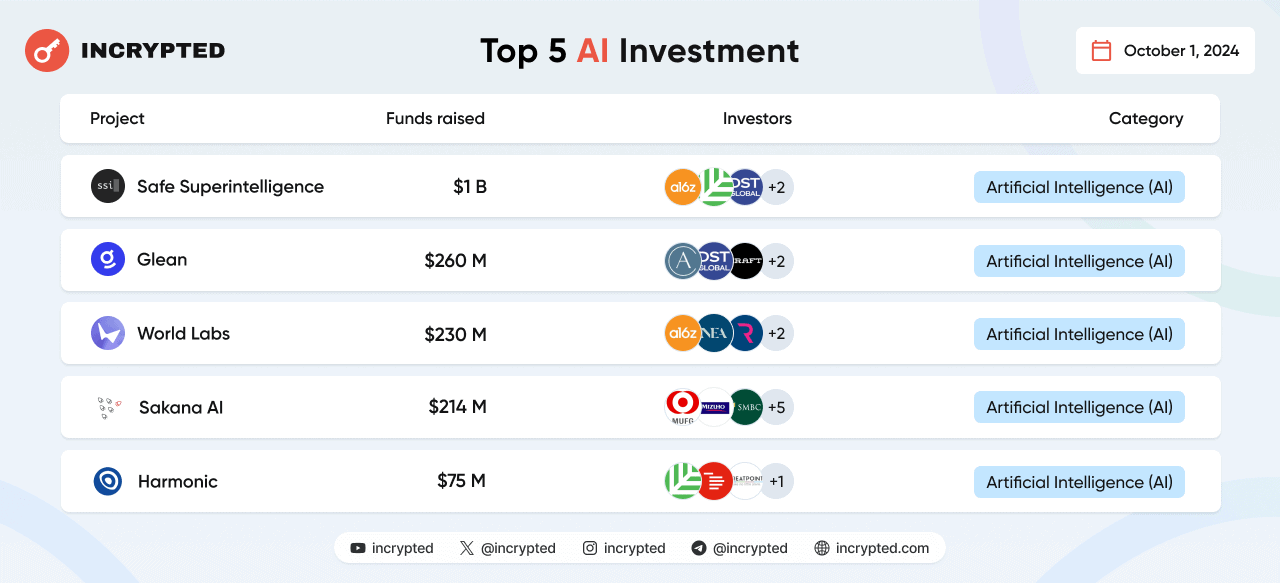The image size is (1280, 583).
Task: Click the calendar icon beside October 1, 2024
Action: 1101,51
